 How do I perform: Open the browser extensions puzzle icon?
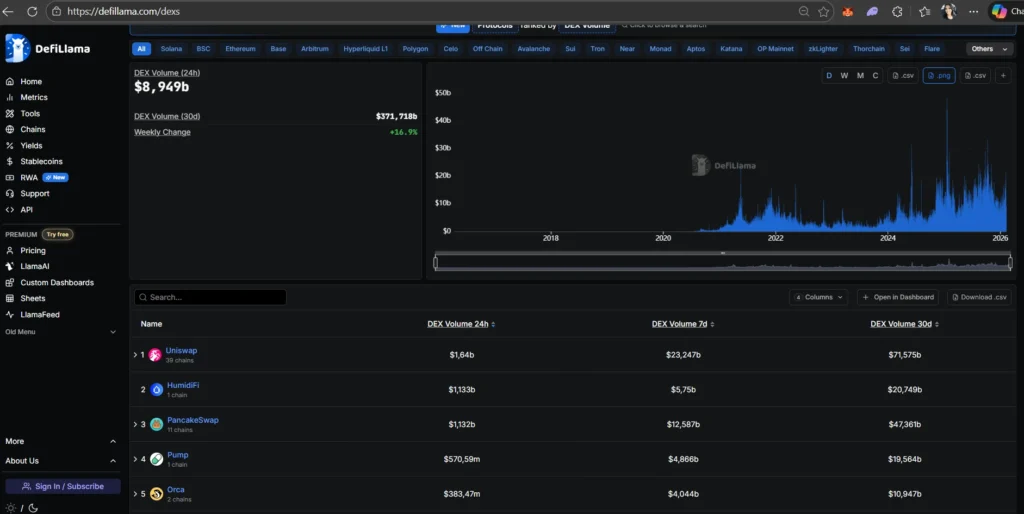(897, 12)
